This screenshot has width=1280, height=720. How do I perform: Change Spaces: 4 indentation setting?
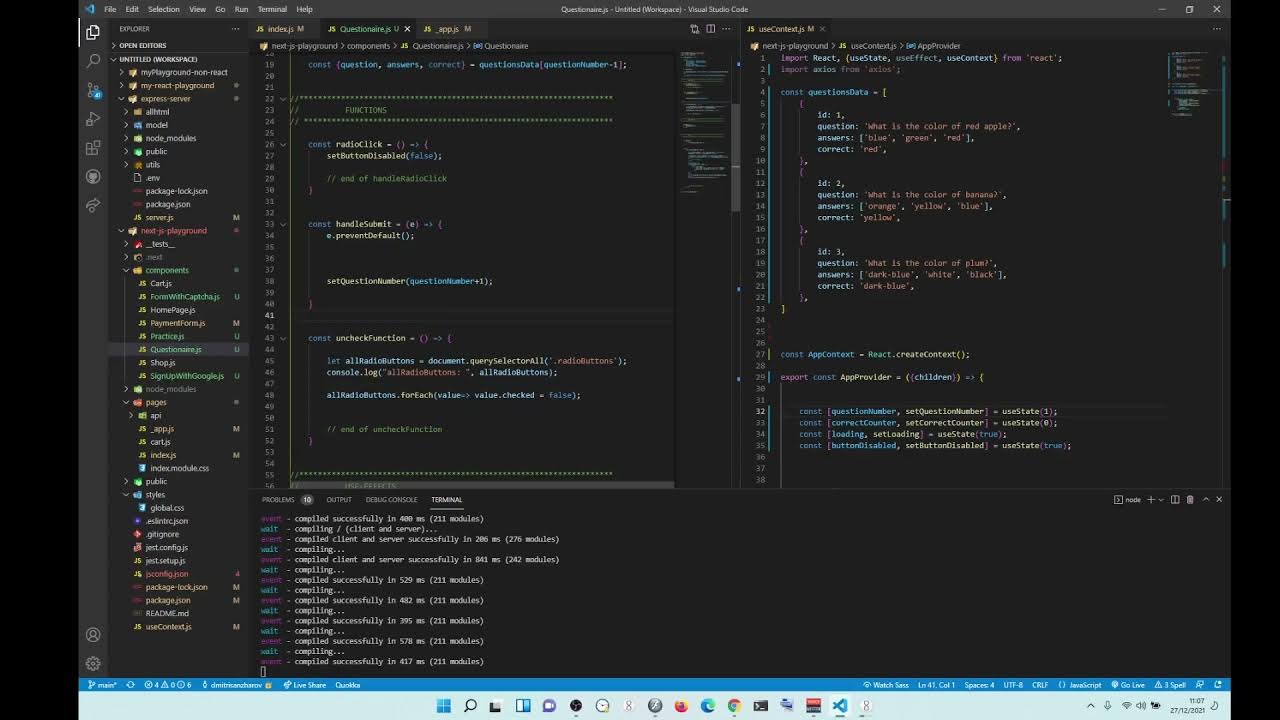979,685
